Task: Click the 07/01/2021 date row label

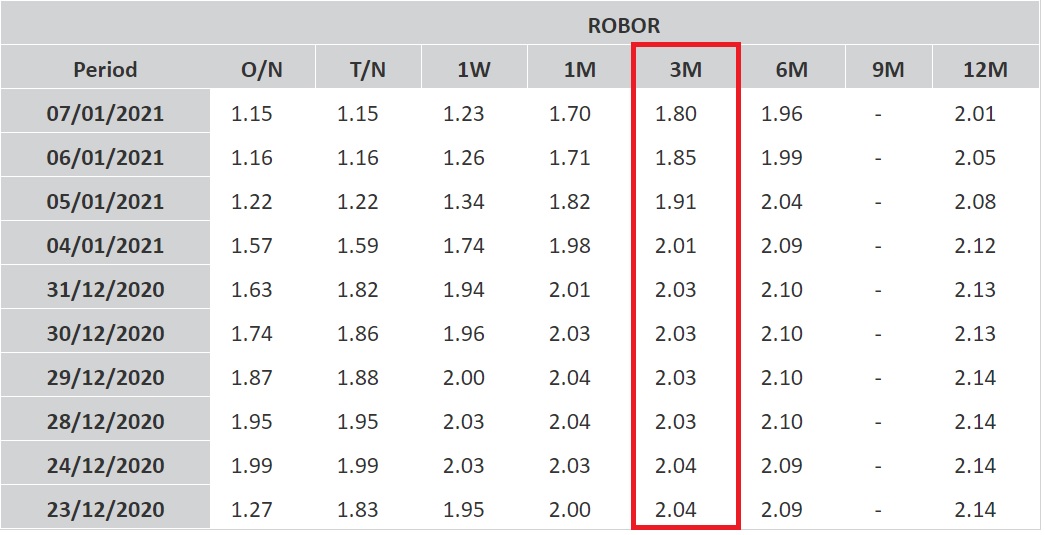Action: [105, 114]
